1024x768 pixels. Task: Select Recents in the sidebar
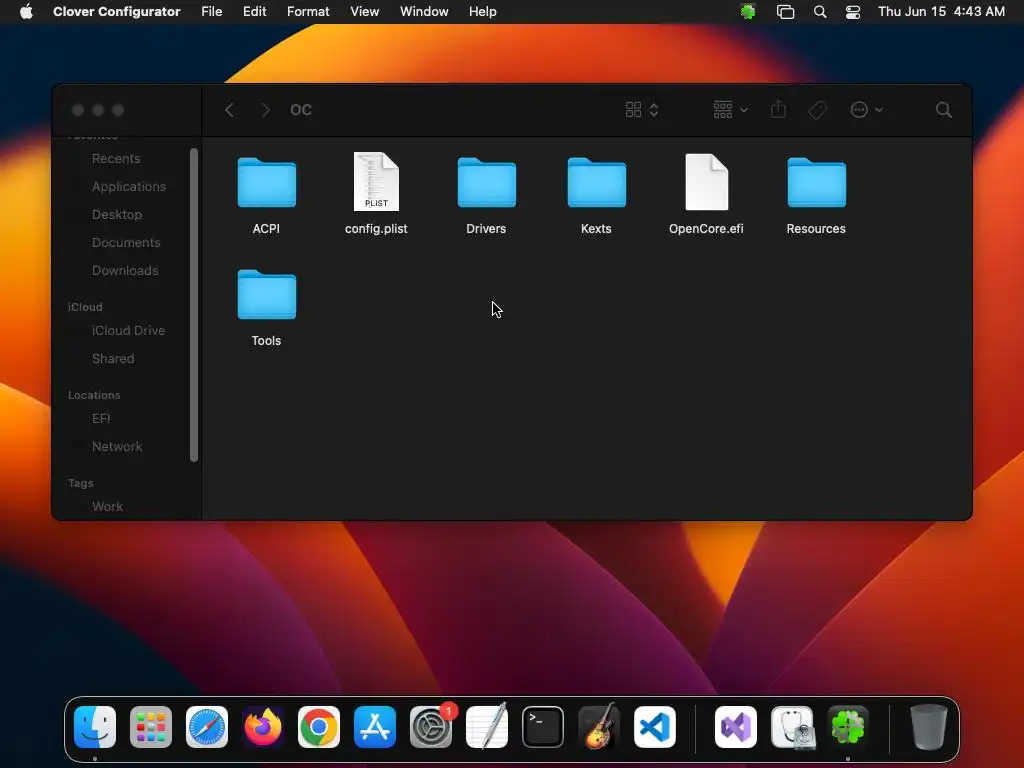(116, 159)
